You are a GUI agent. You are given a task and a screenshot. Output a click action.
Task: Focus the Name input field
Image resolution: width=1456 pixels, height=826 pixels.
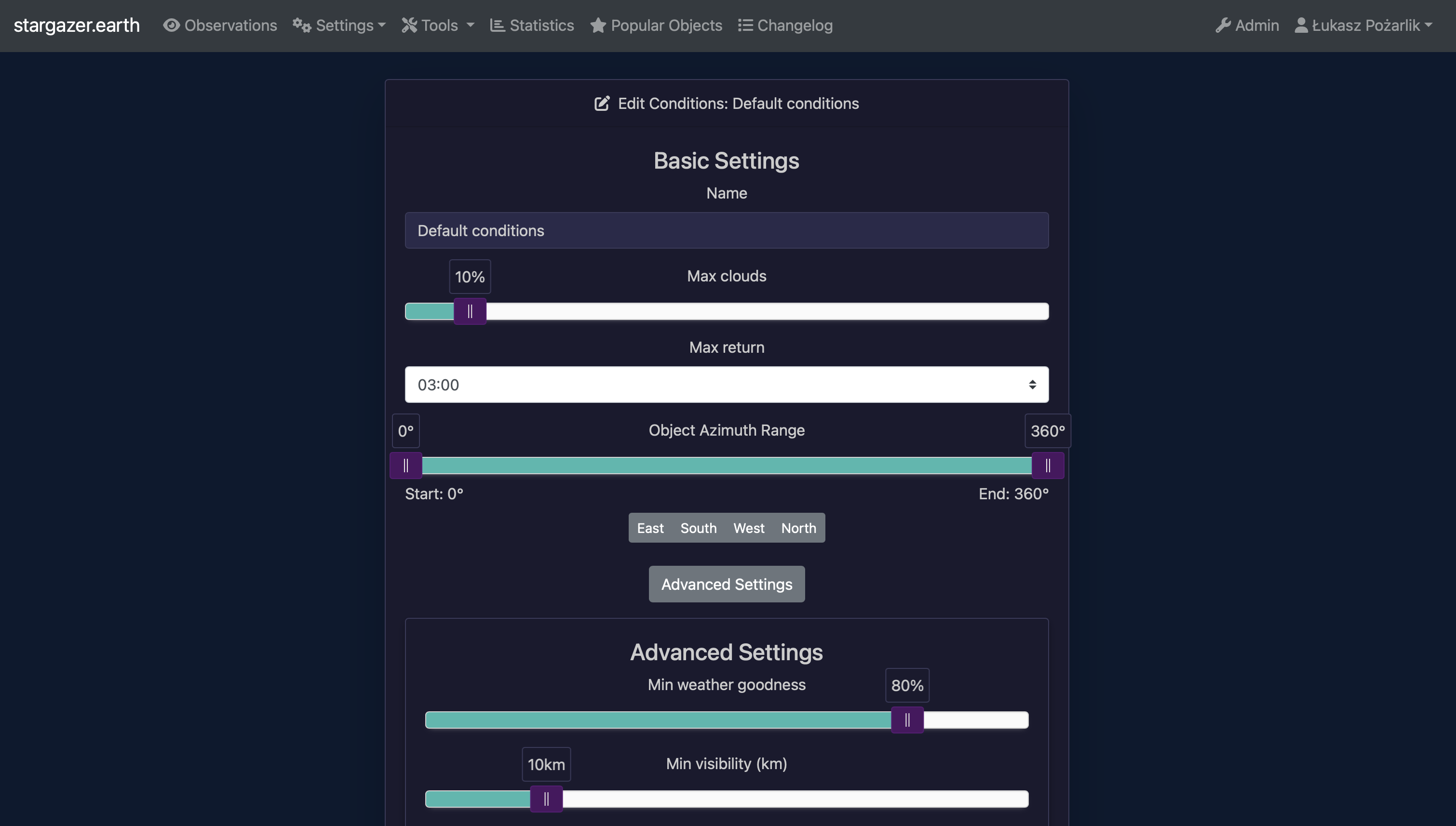[726, 230]
